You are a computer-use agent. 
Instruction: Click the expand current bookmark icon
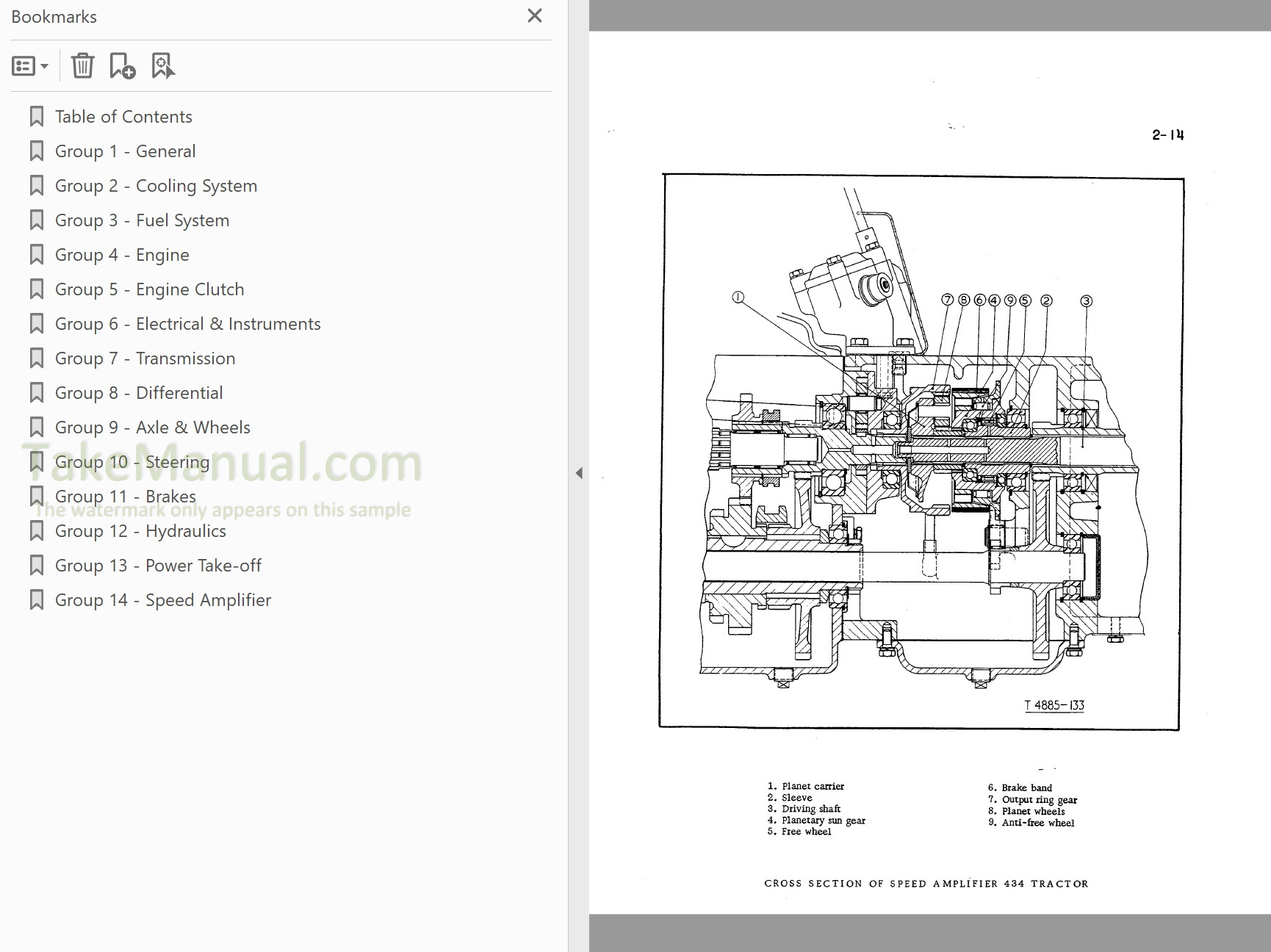click(x=164, y=65)
